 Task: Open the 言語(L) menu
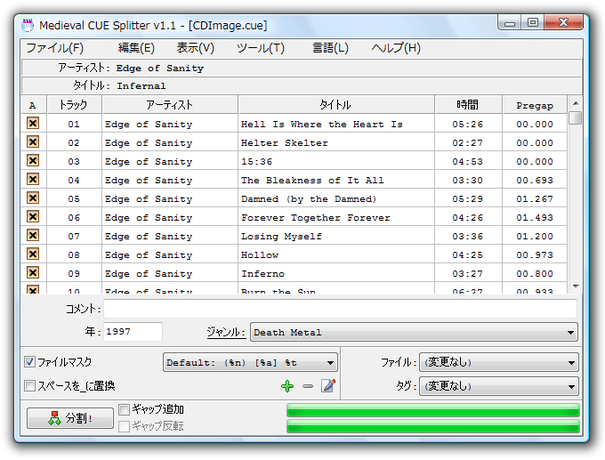click(x=330, y=48)
